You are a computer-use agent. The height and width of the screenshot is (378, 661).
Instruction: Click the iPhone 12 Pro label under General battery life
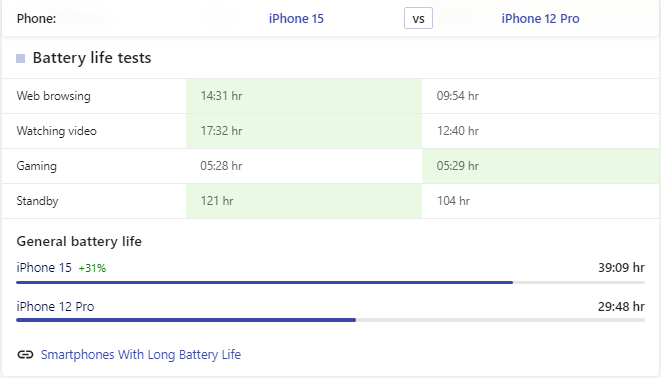point(55,306)
